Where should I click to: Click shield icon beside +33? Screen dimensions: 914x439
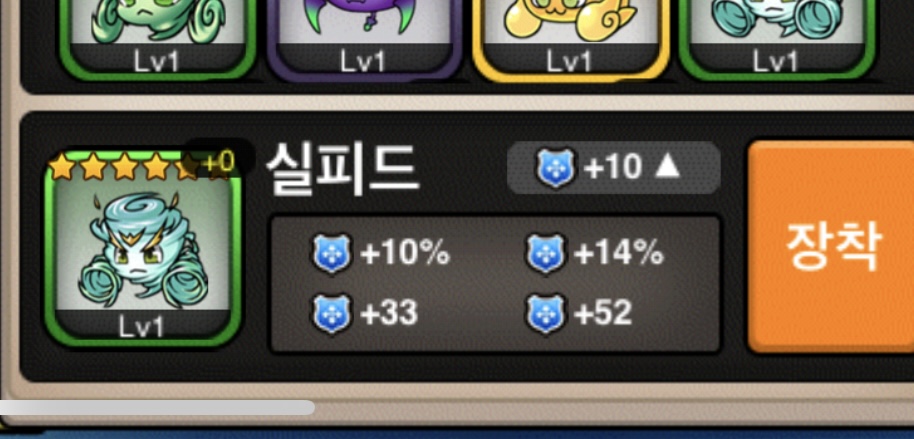332,313
